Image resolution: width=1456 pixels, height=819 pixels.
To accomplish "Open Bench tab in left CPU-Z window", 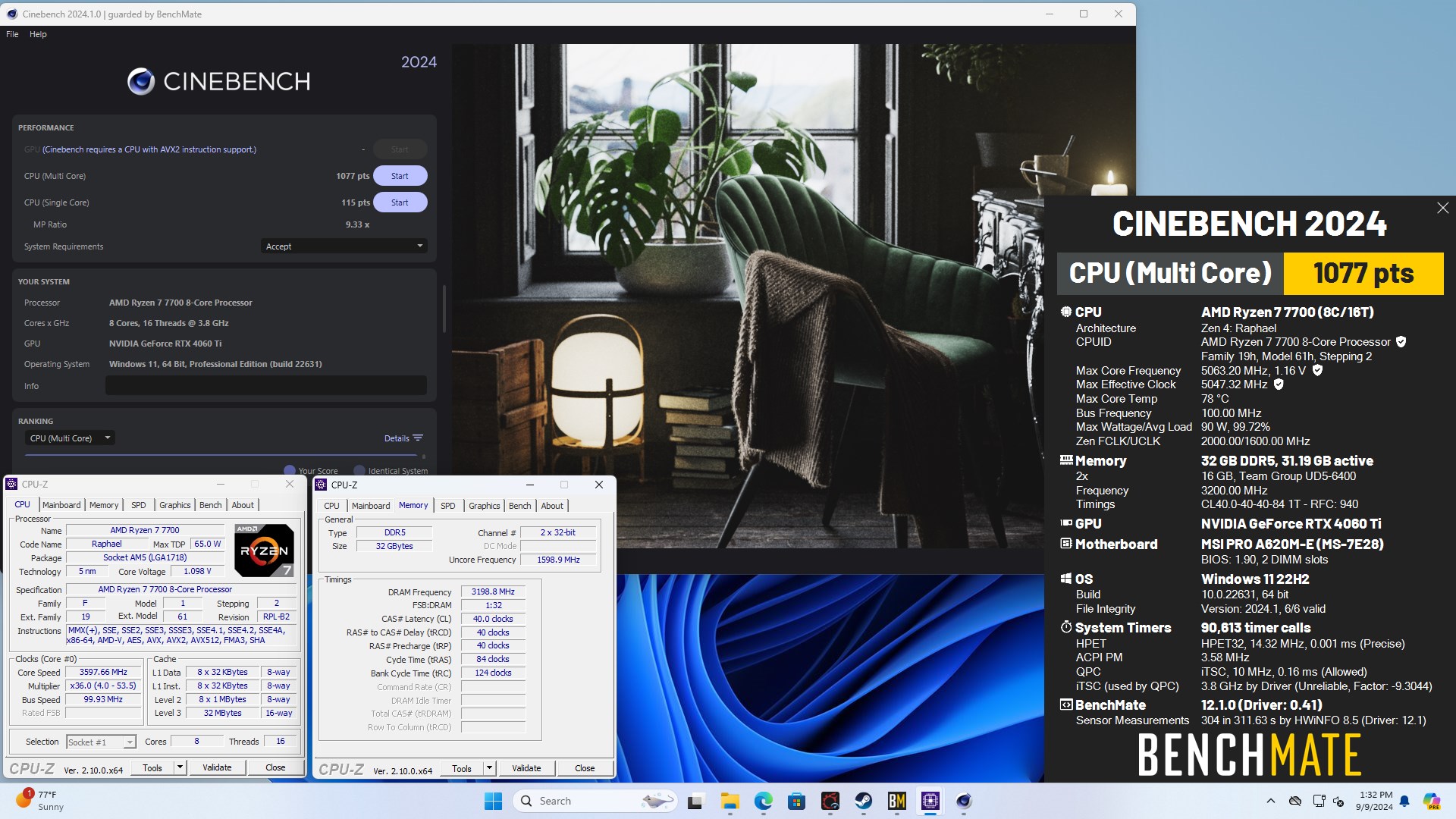I will pos(211,505).
